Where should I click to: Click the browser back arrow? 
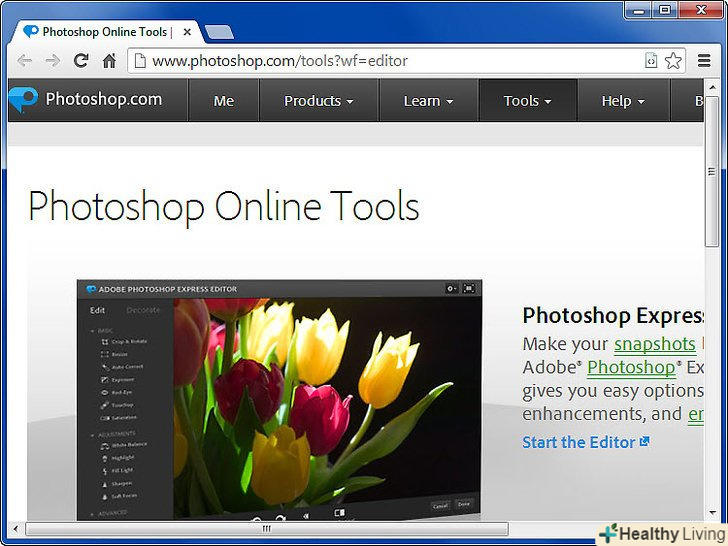click(25, 61)
